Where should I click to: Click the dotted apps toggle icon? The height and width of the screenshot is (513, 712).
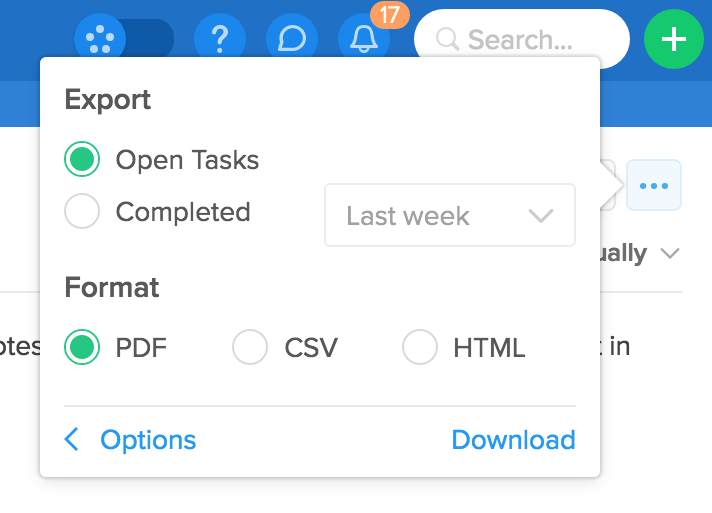pyautogui.click(x=100, y=38)
